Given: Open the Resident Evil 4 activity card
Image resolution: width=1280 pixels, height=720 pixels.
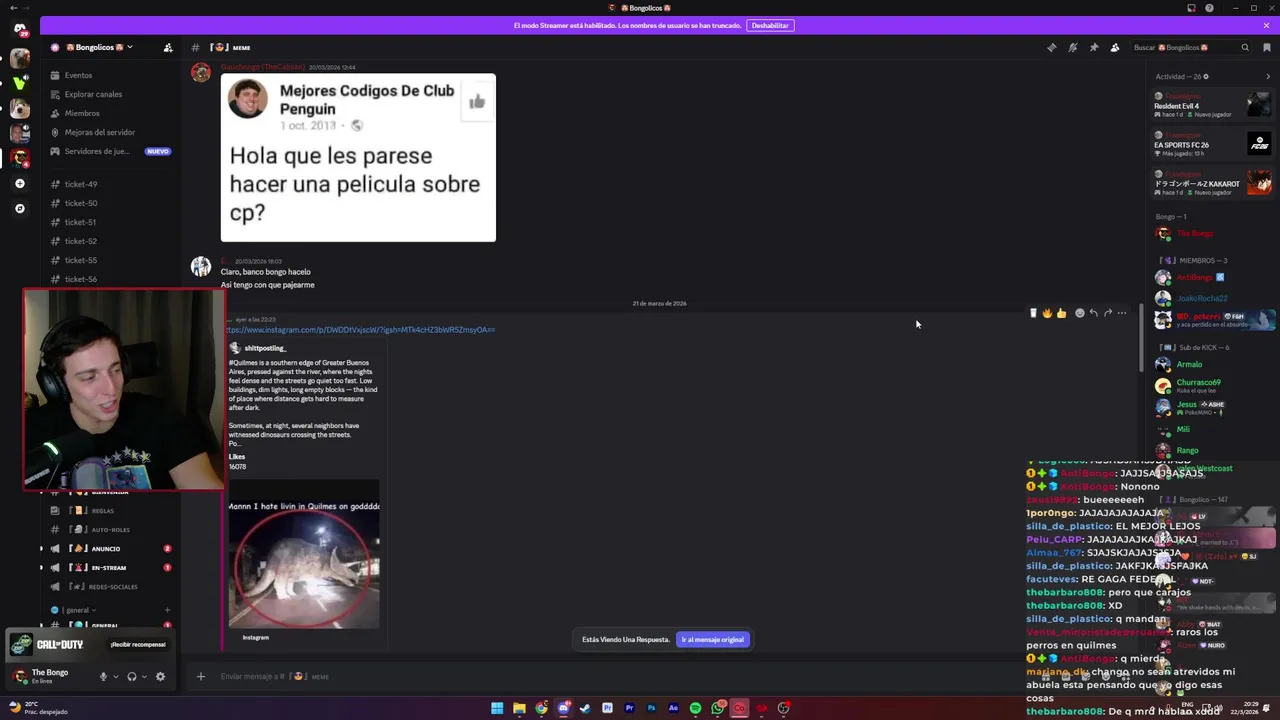Looking at the screenshot, I should [1212, 104].
